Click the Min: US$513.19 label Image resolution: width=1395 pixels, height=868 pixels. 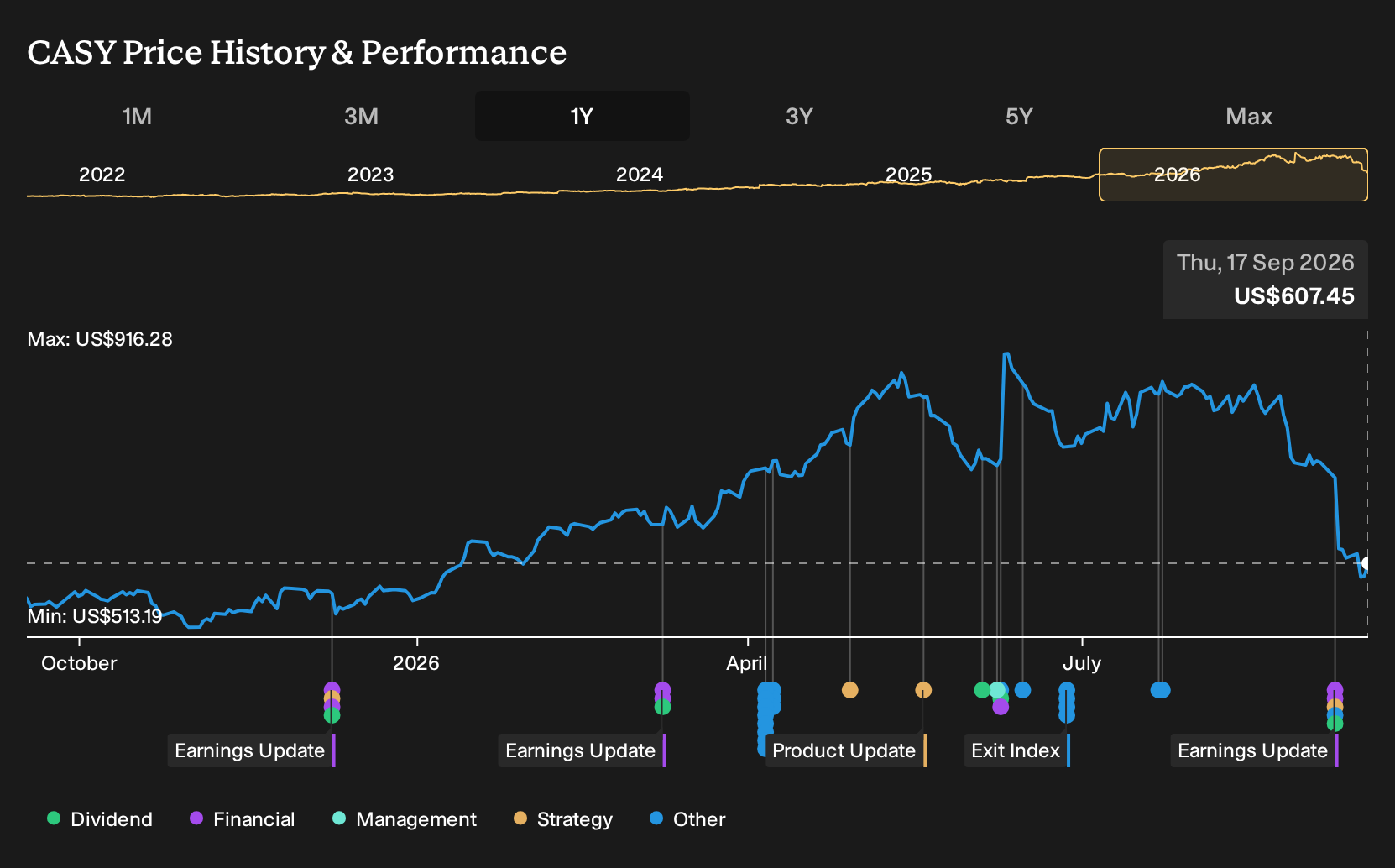click(95, 616)
